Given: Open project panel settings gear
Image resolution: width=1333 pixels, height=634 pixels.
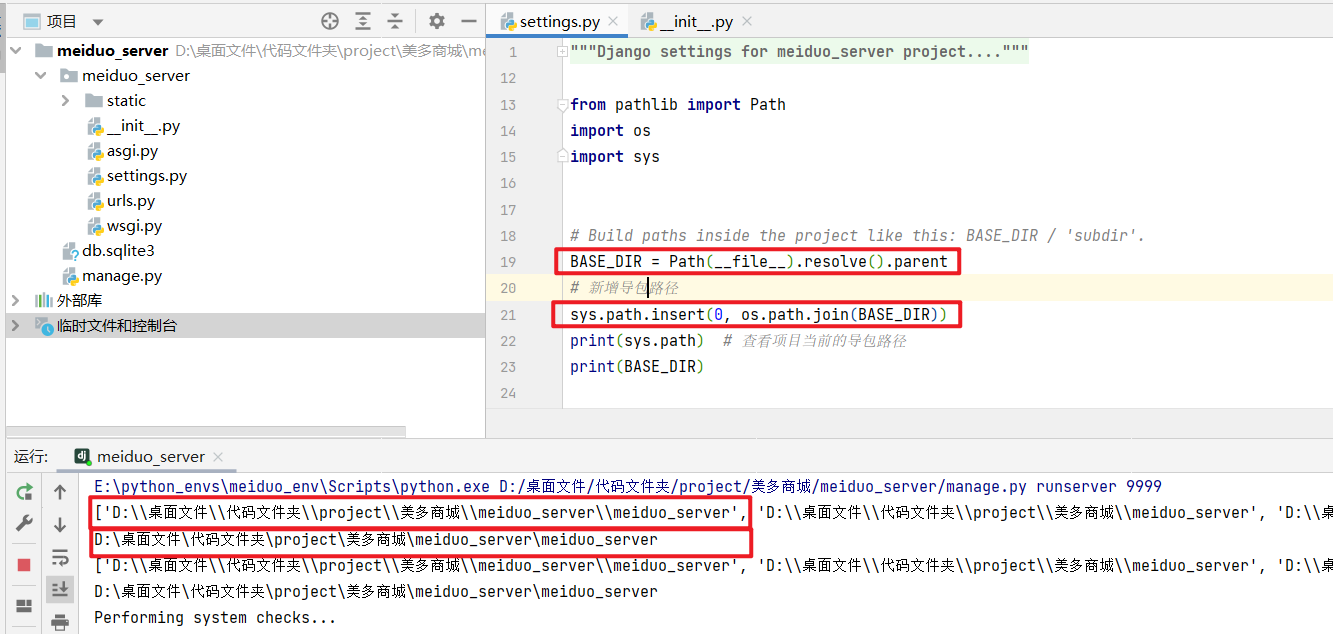Looking at the screenshot, I should [x=436, y=20].
